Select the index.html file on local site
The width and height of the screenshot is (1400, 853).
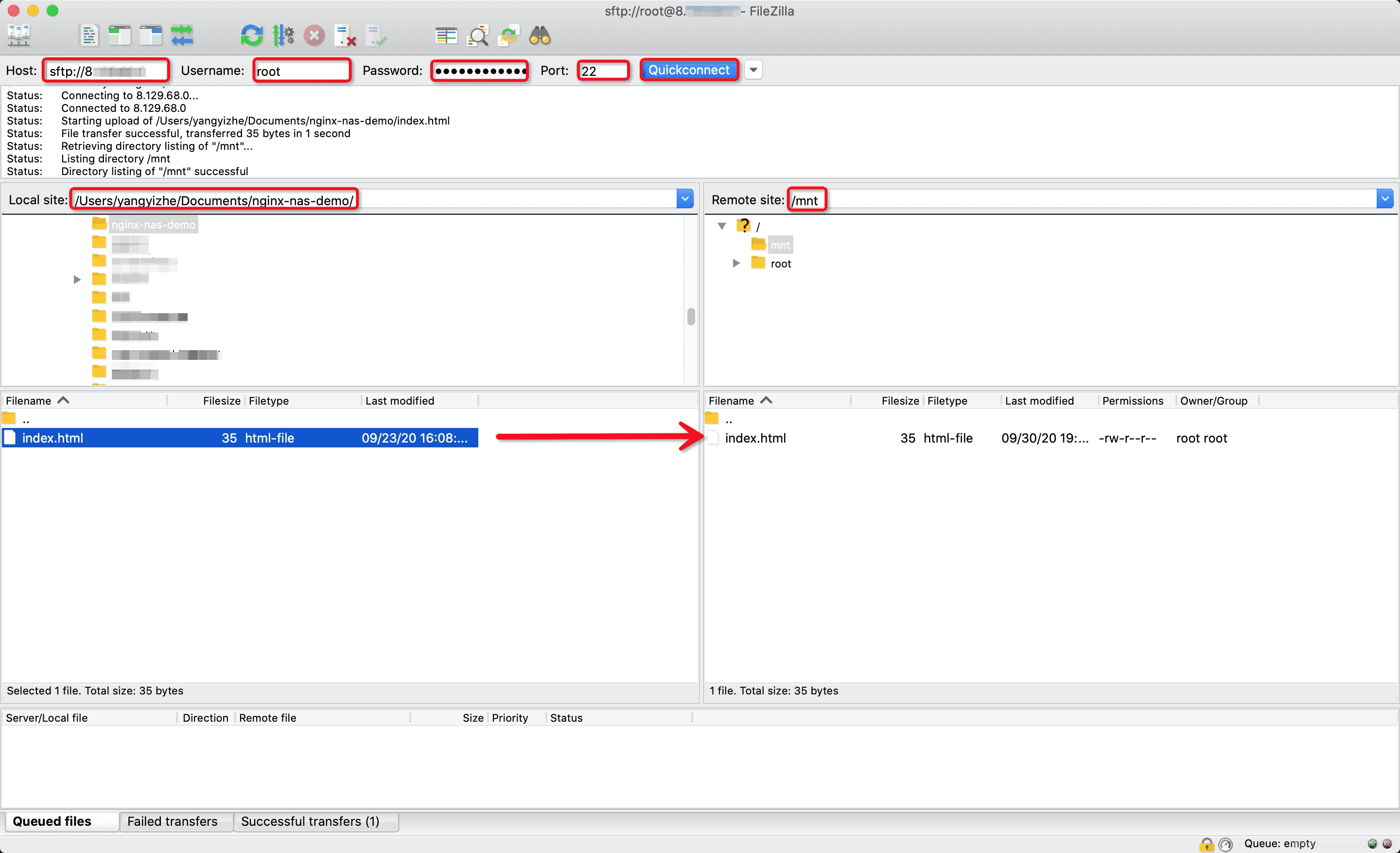pyautogui.click(x=52, y=438)
